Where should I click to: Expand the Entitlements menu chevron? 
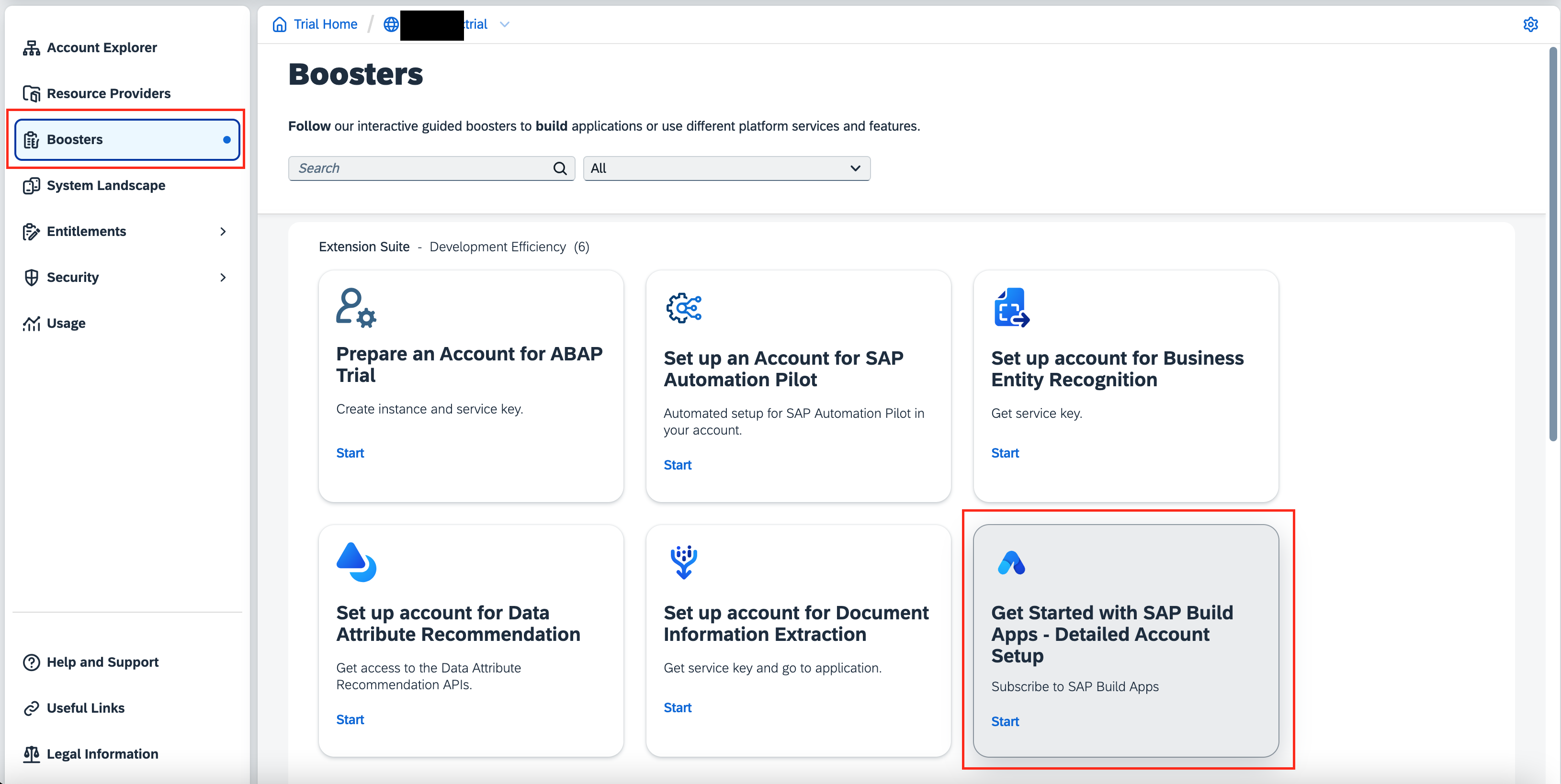pos(223,232)
